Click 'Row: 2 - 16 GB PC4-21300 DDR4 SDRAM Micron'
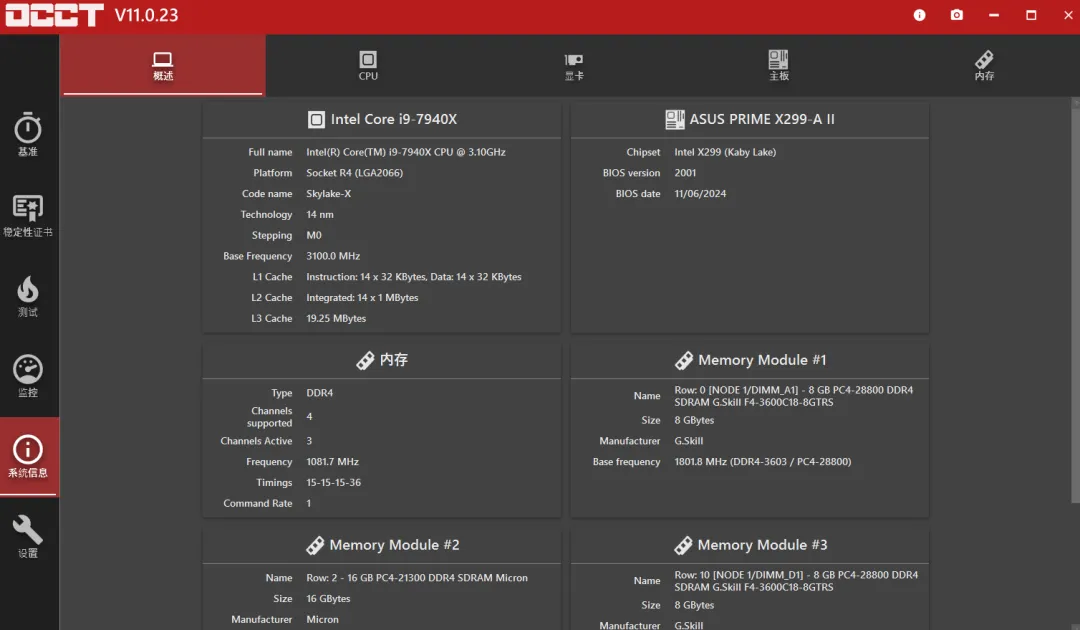 (x=417, y=578)
